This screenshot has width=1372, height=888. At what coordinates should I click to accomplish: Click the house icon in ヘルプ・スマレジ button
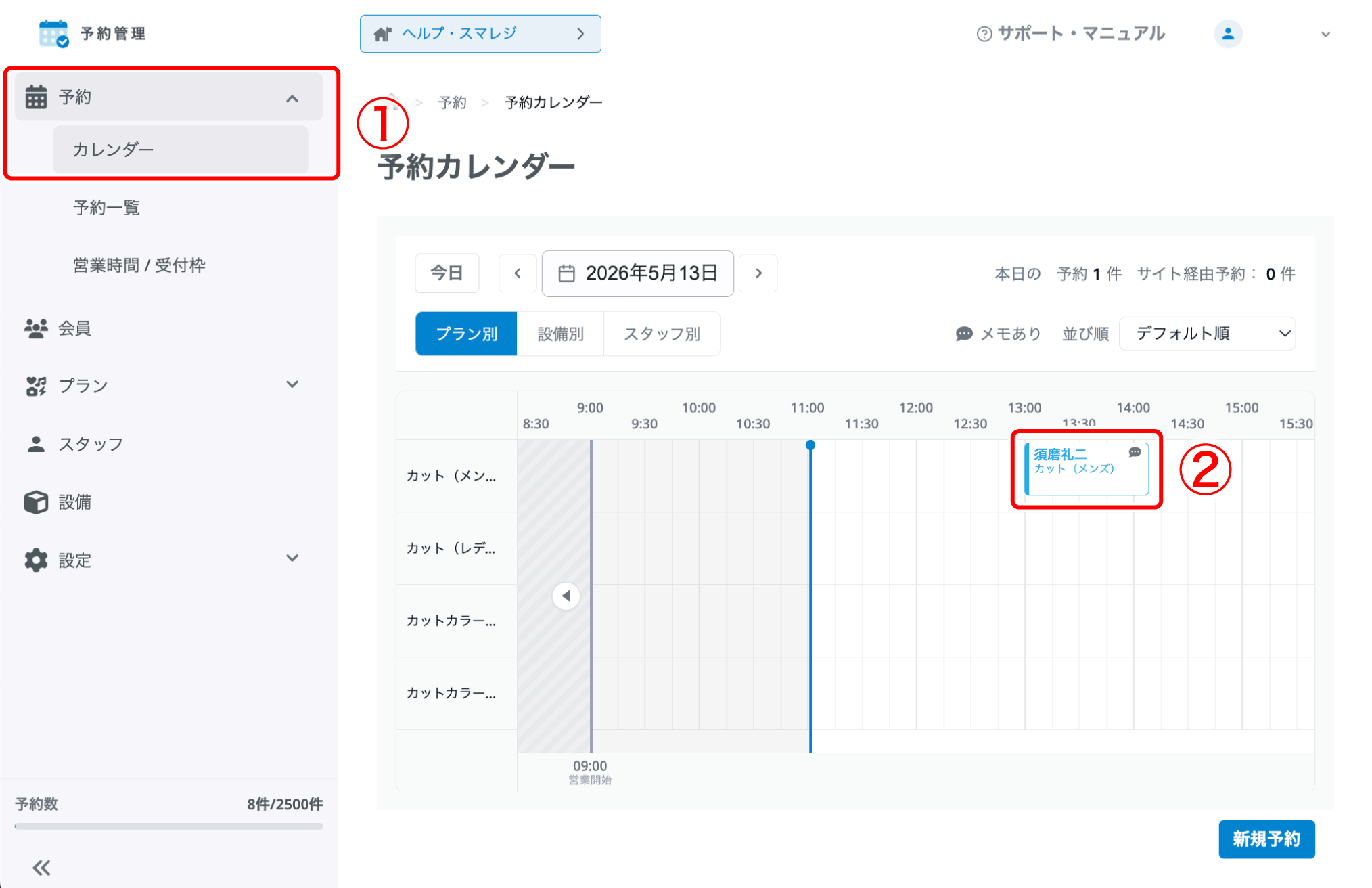(x=383, y=34)
